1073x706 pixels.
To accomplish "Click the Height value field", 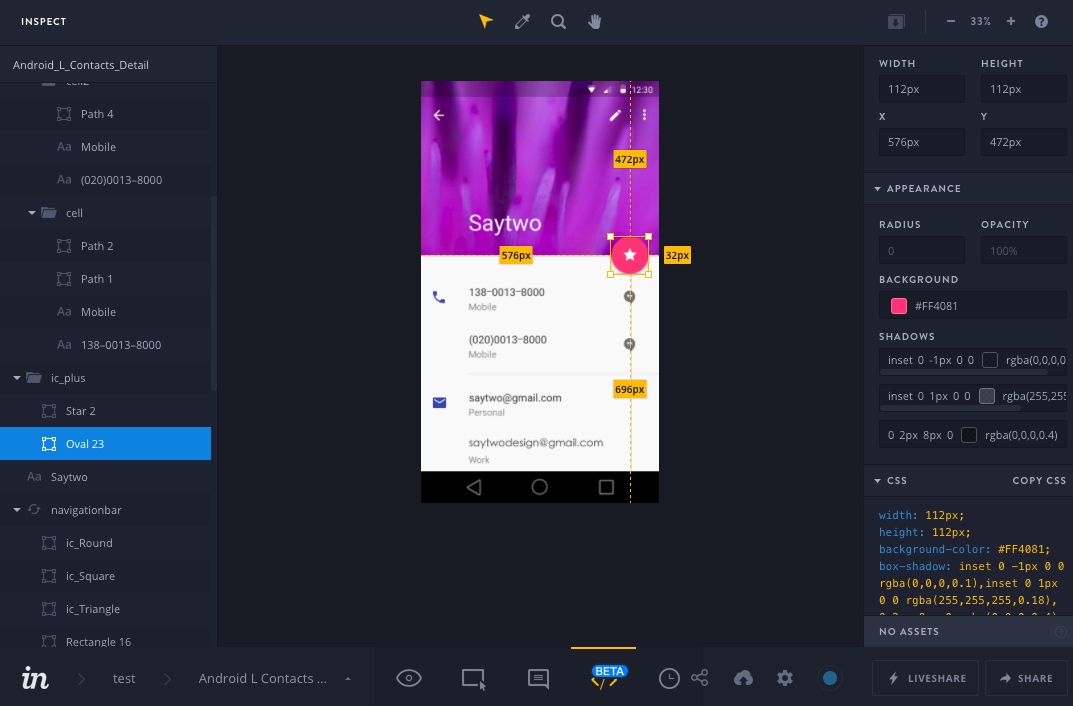I will [x=1024, y=89].
